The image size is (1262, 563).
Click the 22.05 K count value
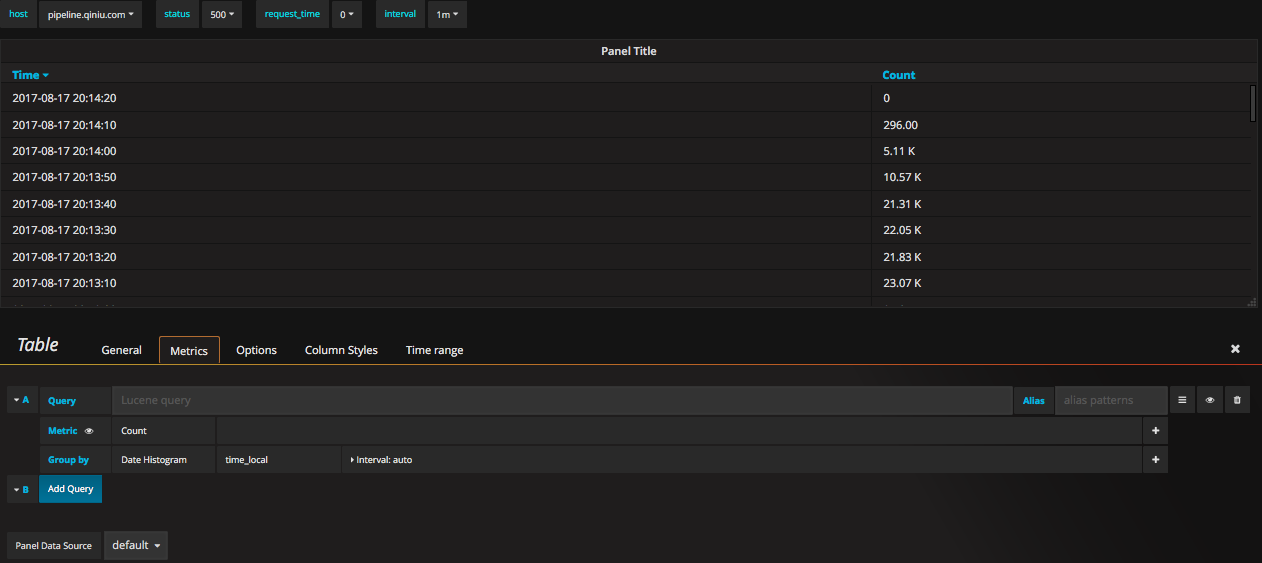902,230
